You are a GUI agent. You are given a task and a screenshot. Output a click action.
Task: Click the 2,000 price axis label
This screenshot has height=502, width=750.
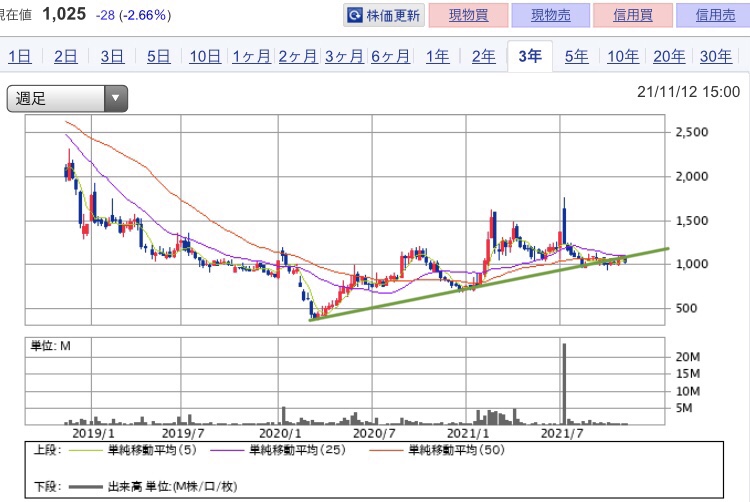(x=692, y=176)
